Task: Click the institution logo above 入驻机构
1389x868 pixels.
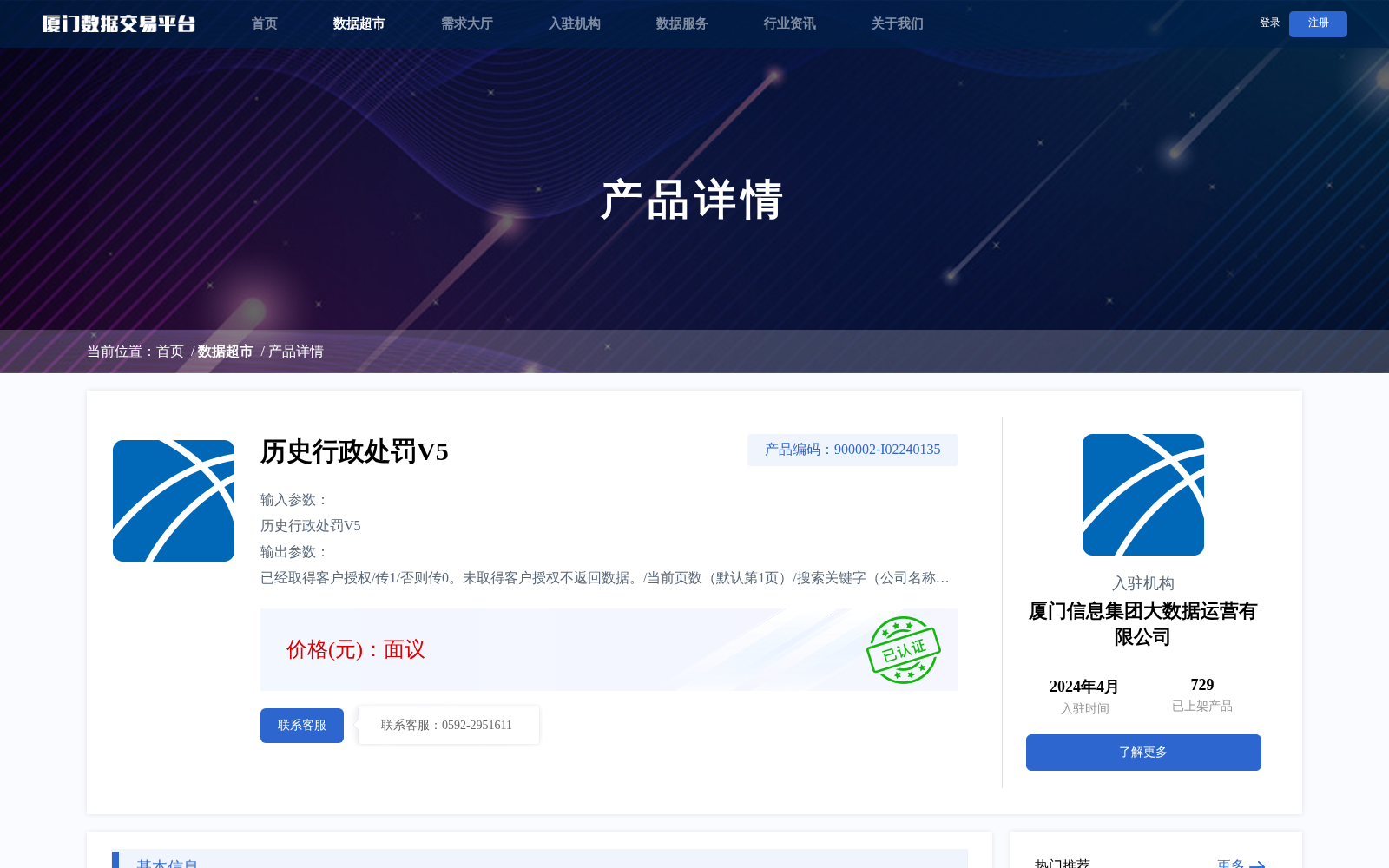Action: 1143,495
